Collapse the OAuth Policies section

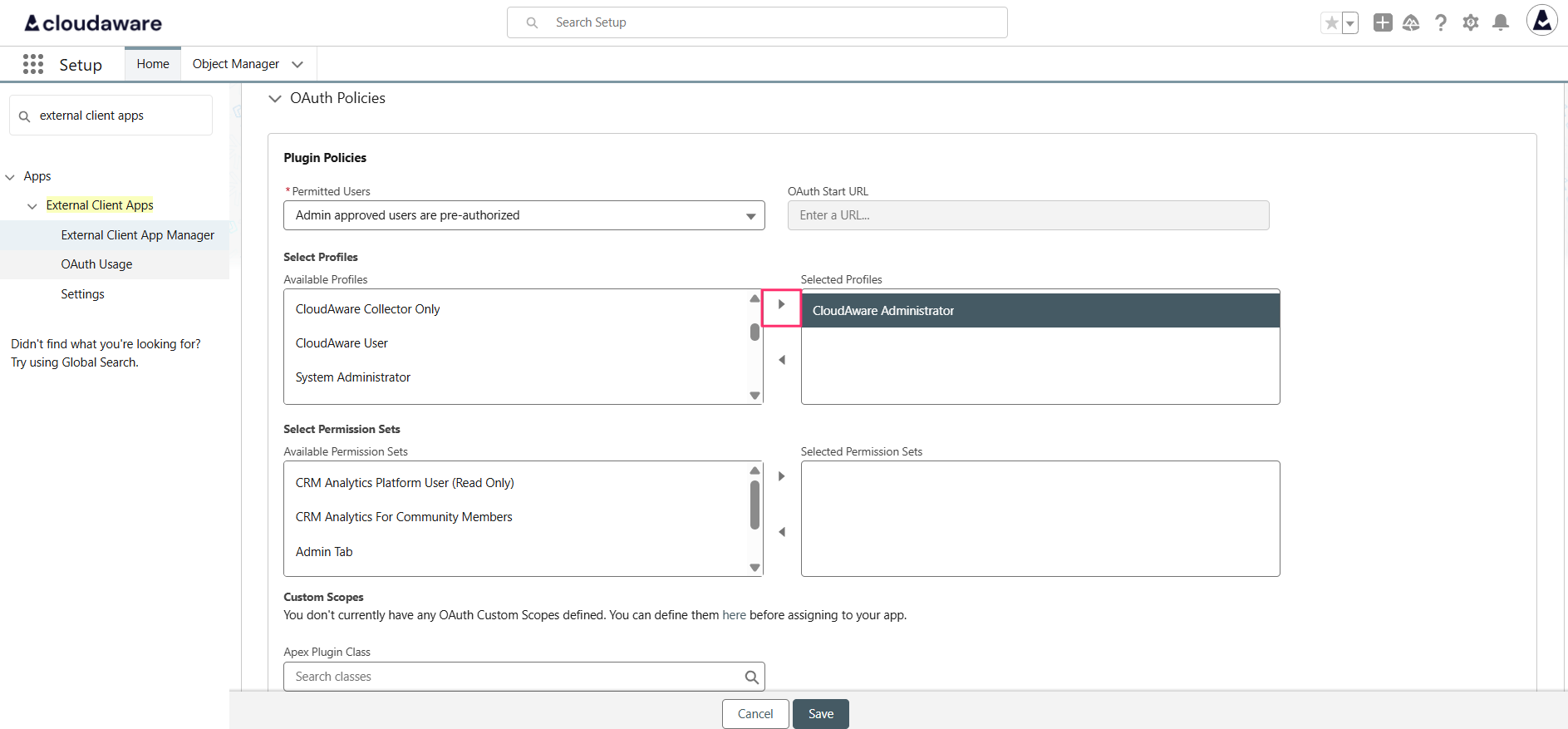(275, 99)
